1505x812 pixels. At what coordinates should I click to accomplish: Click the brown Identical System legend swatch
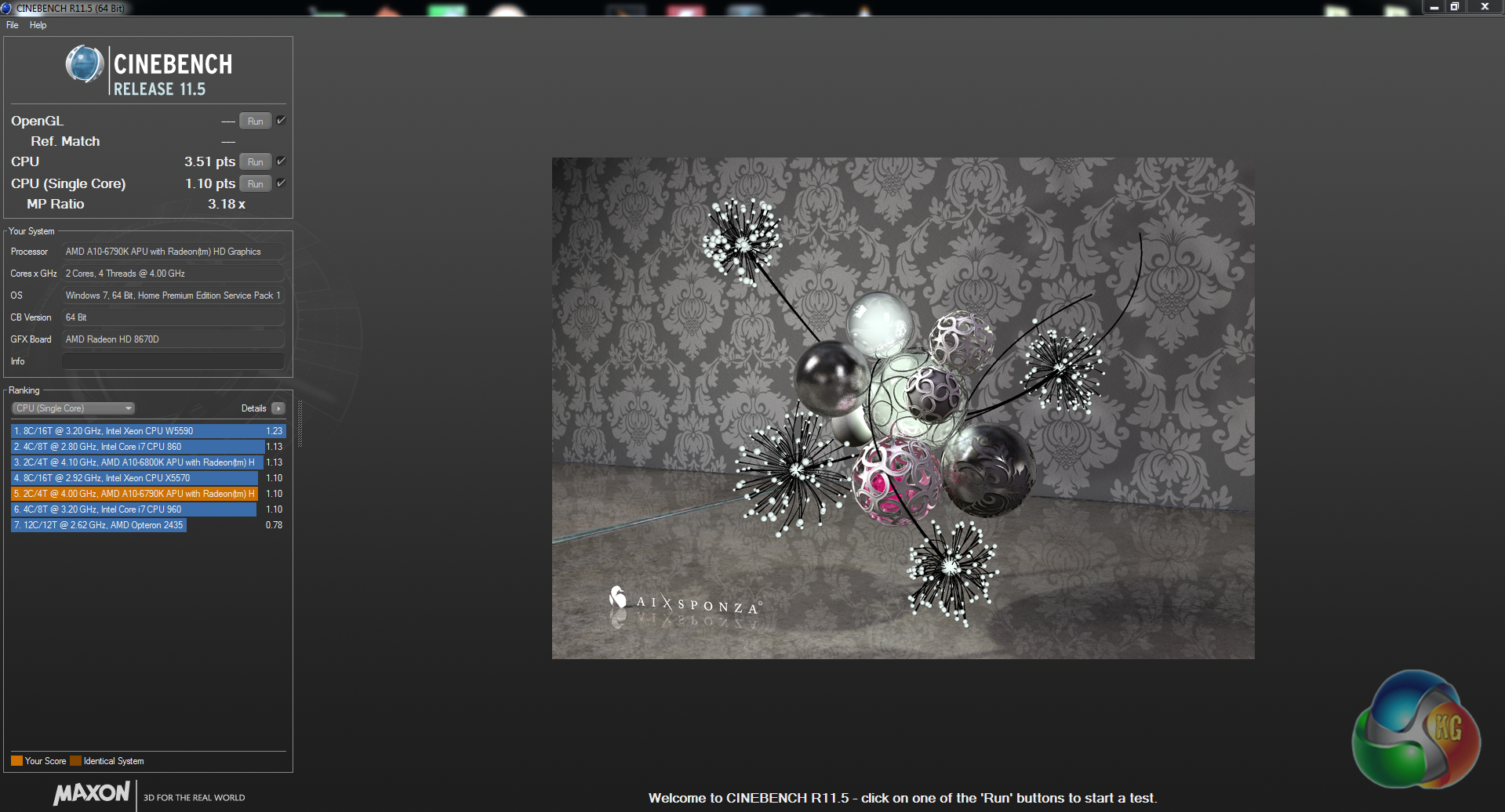pos(75,761)
